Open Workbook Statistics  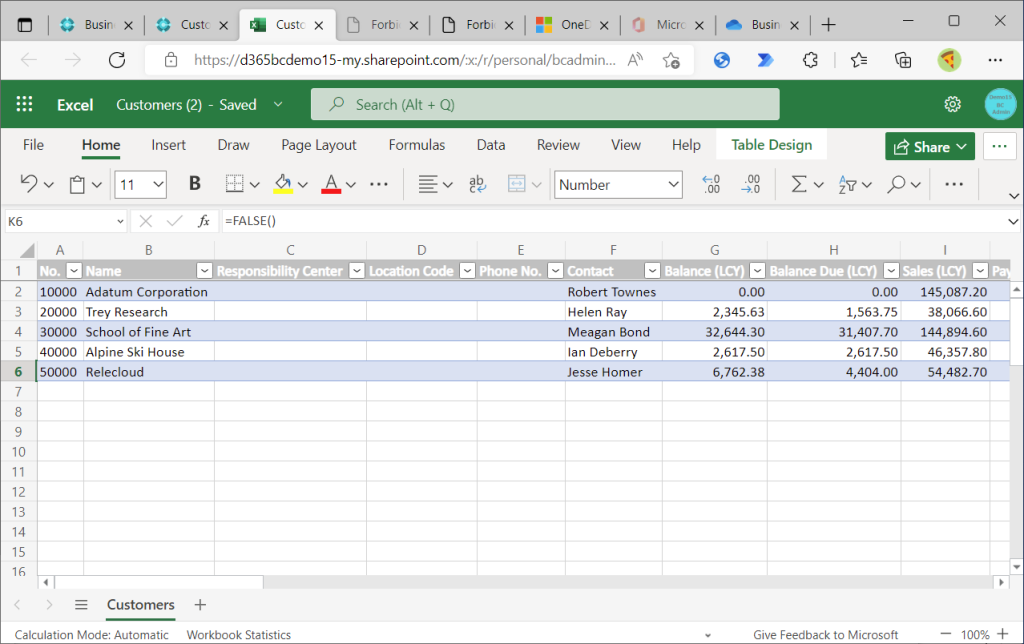click(x=239, y=635)
